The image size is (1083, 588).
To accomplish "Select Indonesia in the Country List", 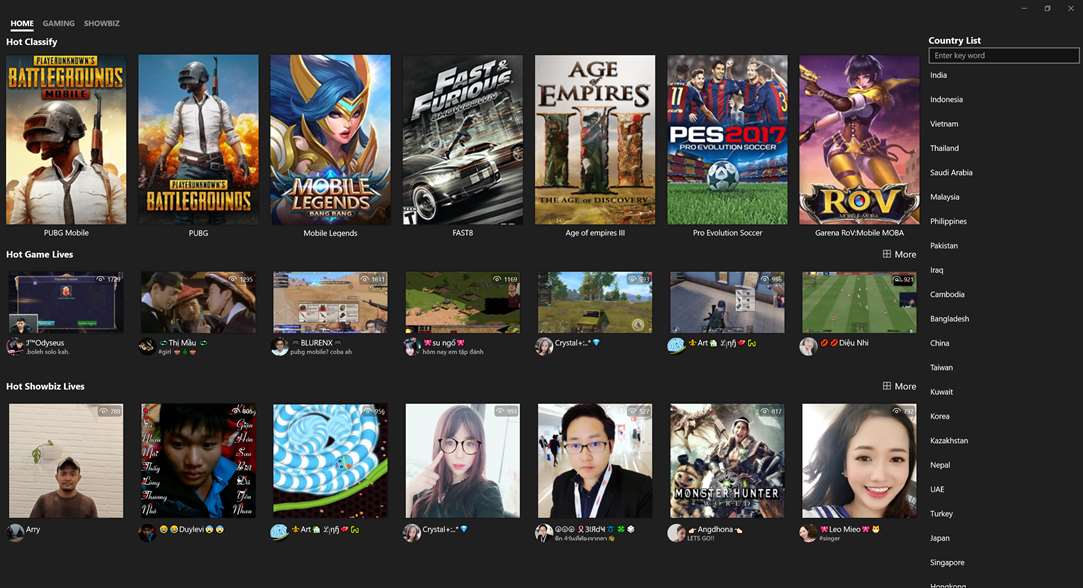I will point(946,99).
